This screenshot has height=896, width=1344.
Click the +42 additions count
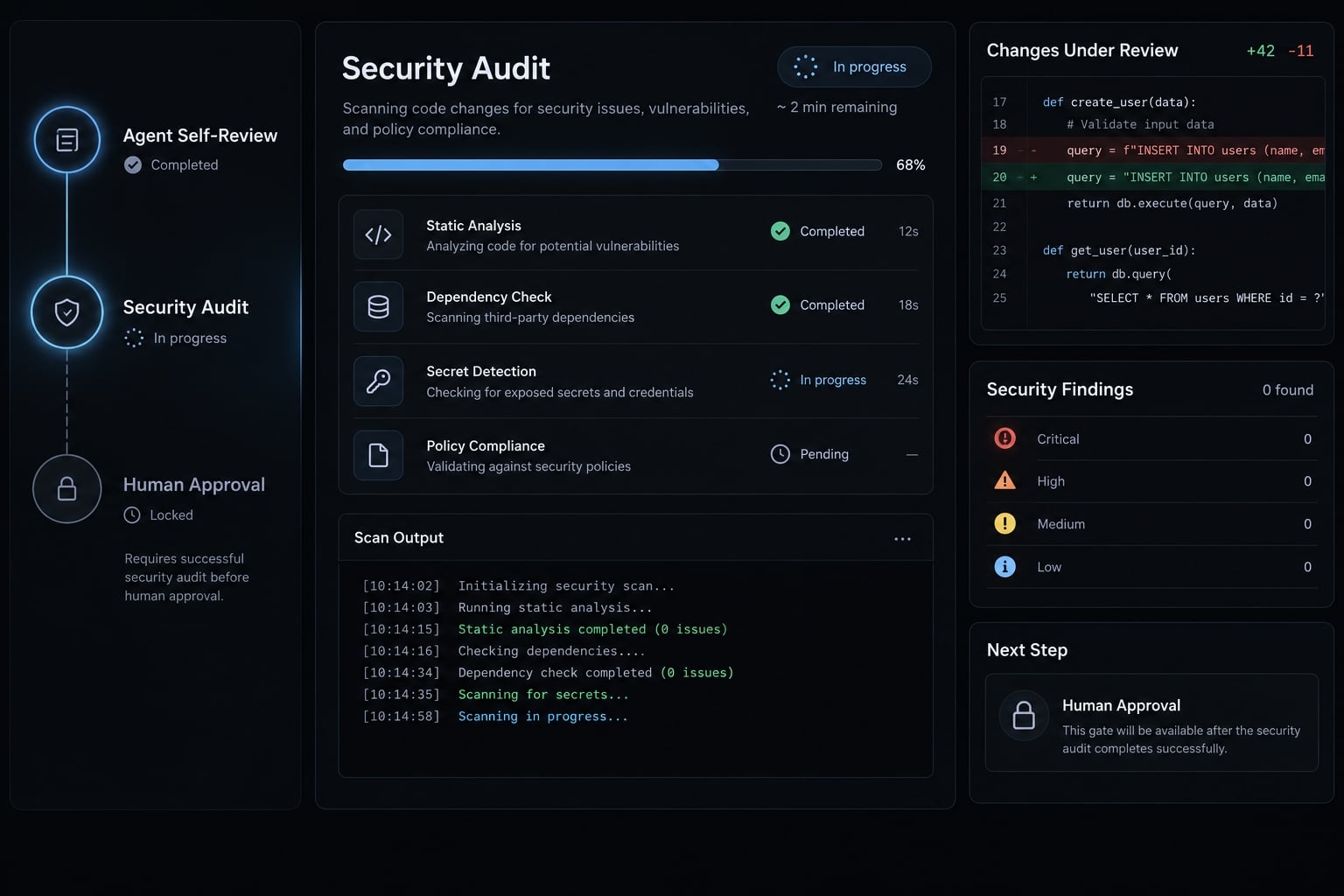pos(1261,51)
